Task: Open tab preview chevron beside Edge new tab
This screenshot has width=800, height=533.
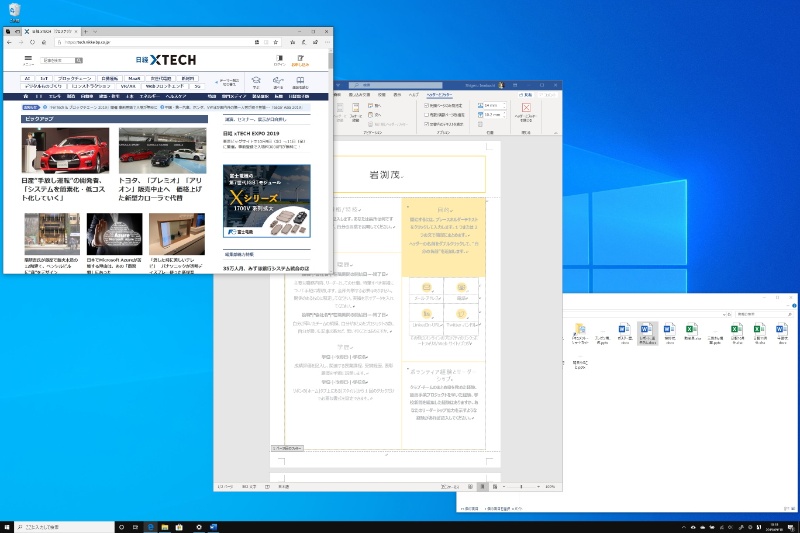Action: [95, 32]
